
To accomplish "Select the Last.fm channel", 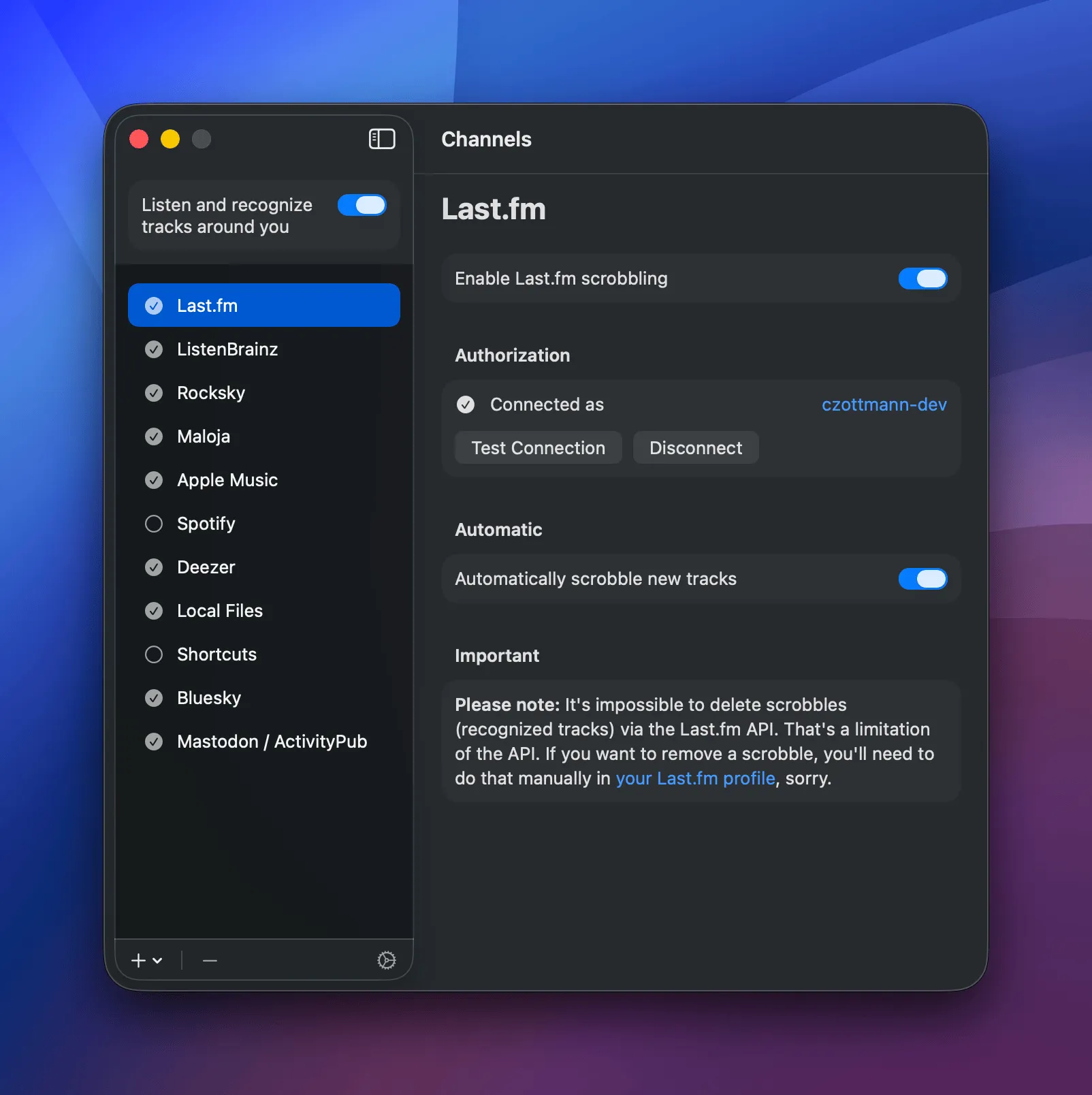I will click(264, 305).
